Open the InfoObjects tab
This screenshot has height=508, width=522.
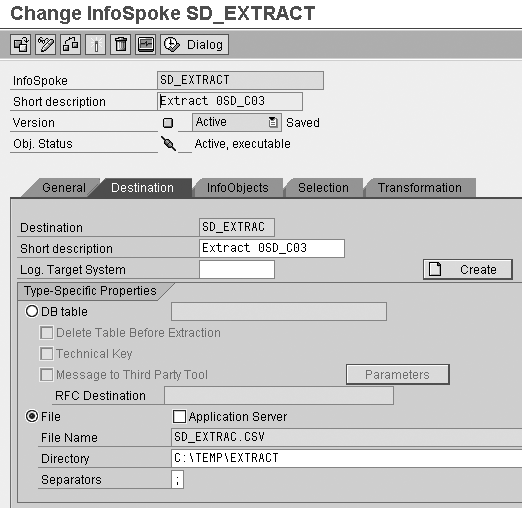[x=238, y=188]
